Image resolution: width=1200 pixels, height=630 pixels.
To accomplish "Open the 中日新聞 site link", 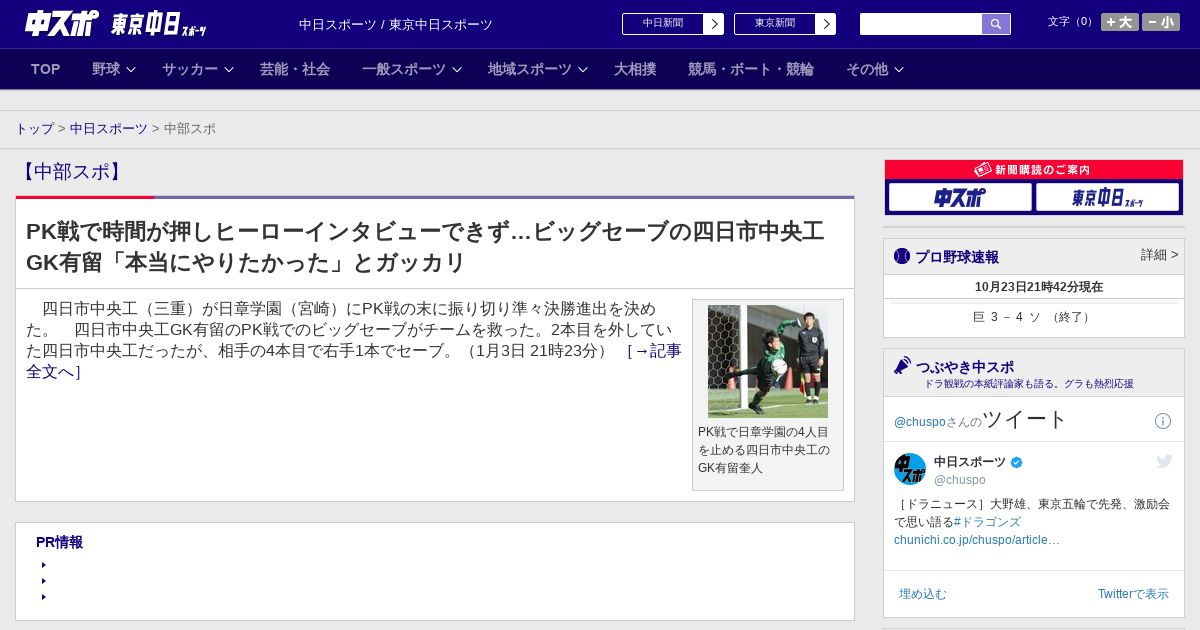I will 663,24.
